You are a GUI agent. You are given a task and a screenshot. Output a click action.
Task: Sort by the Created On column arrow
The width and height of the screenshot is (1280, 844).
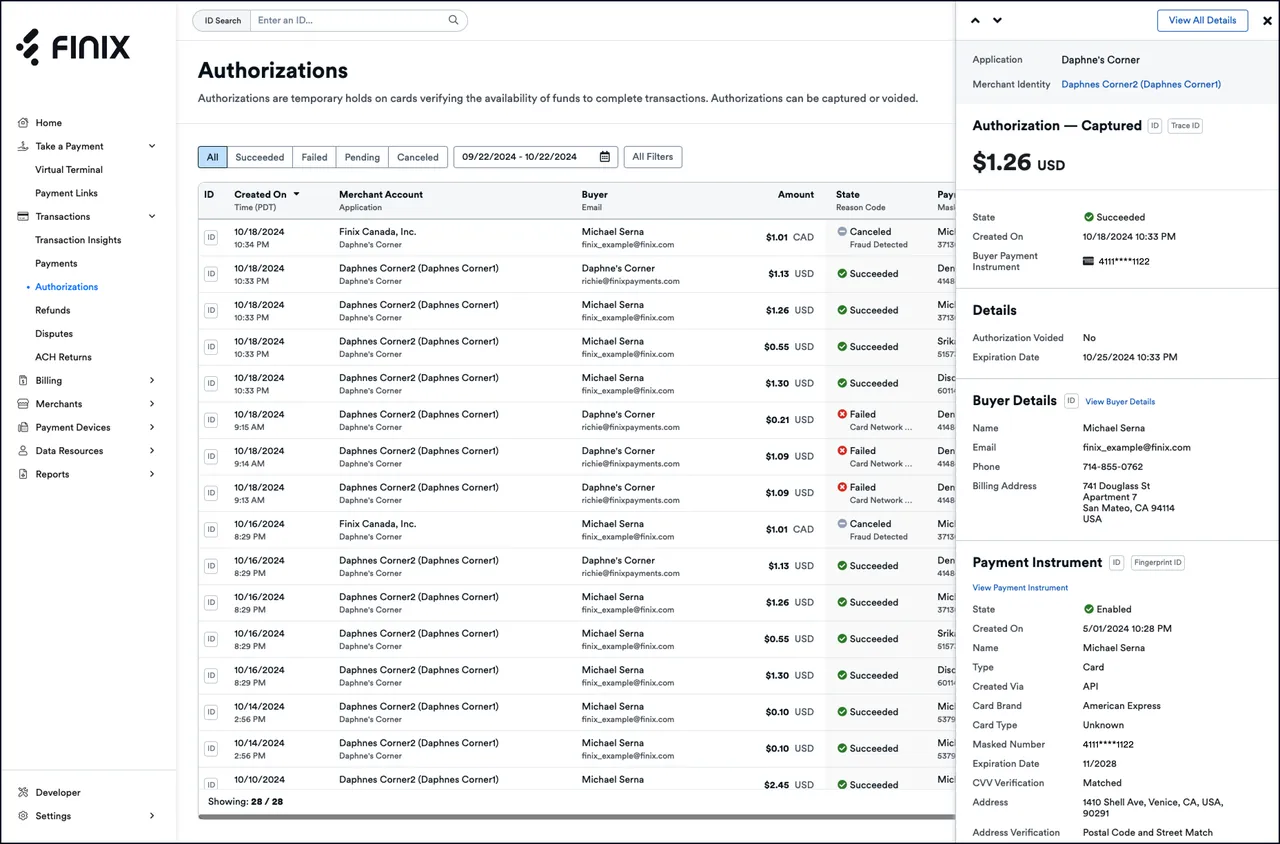point(296,194)
